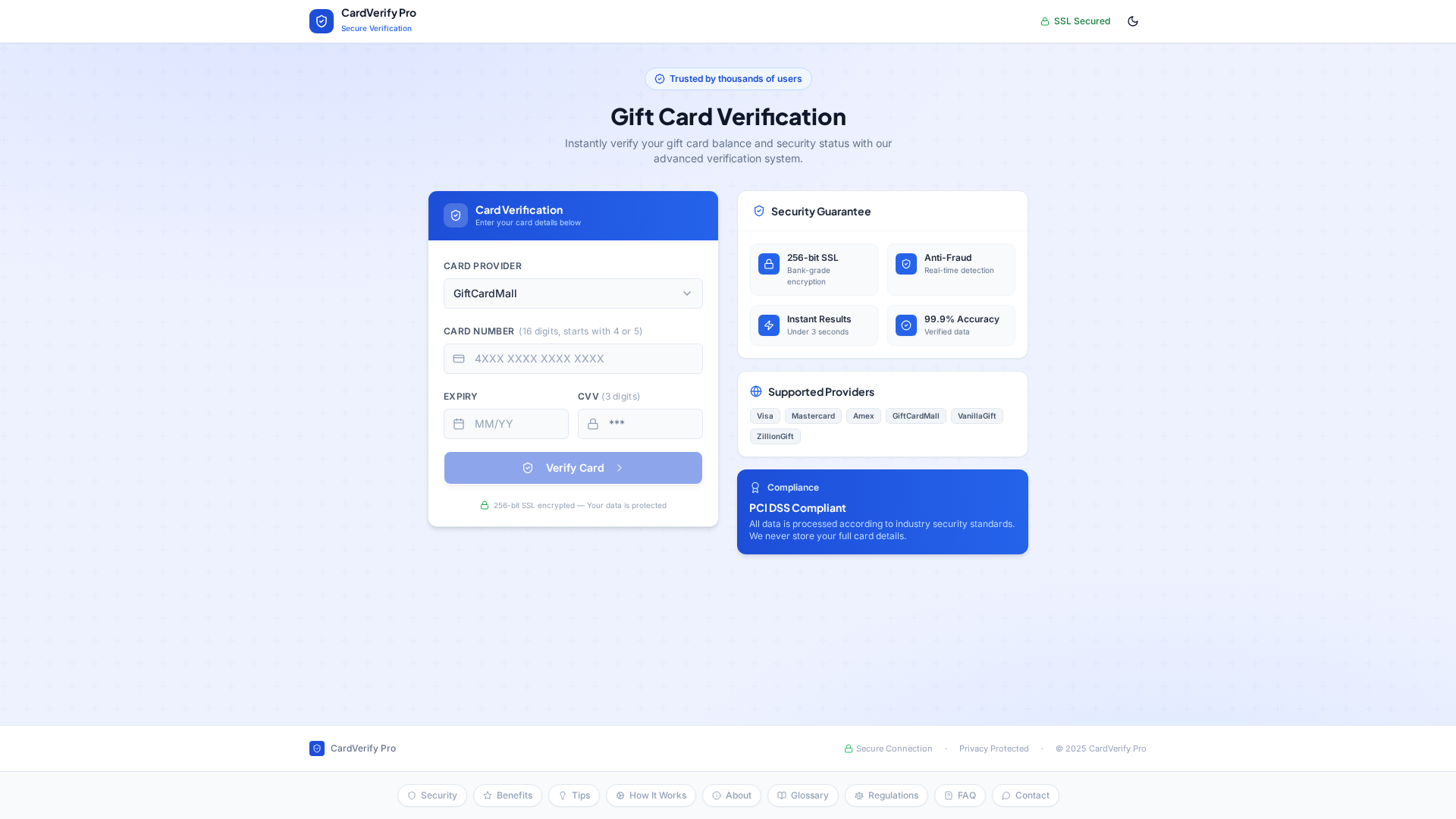Click the Compliance ribbon award icon
This screenshot has width=1456, height=819.
click(755, 488)
